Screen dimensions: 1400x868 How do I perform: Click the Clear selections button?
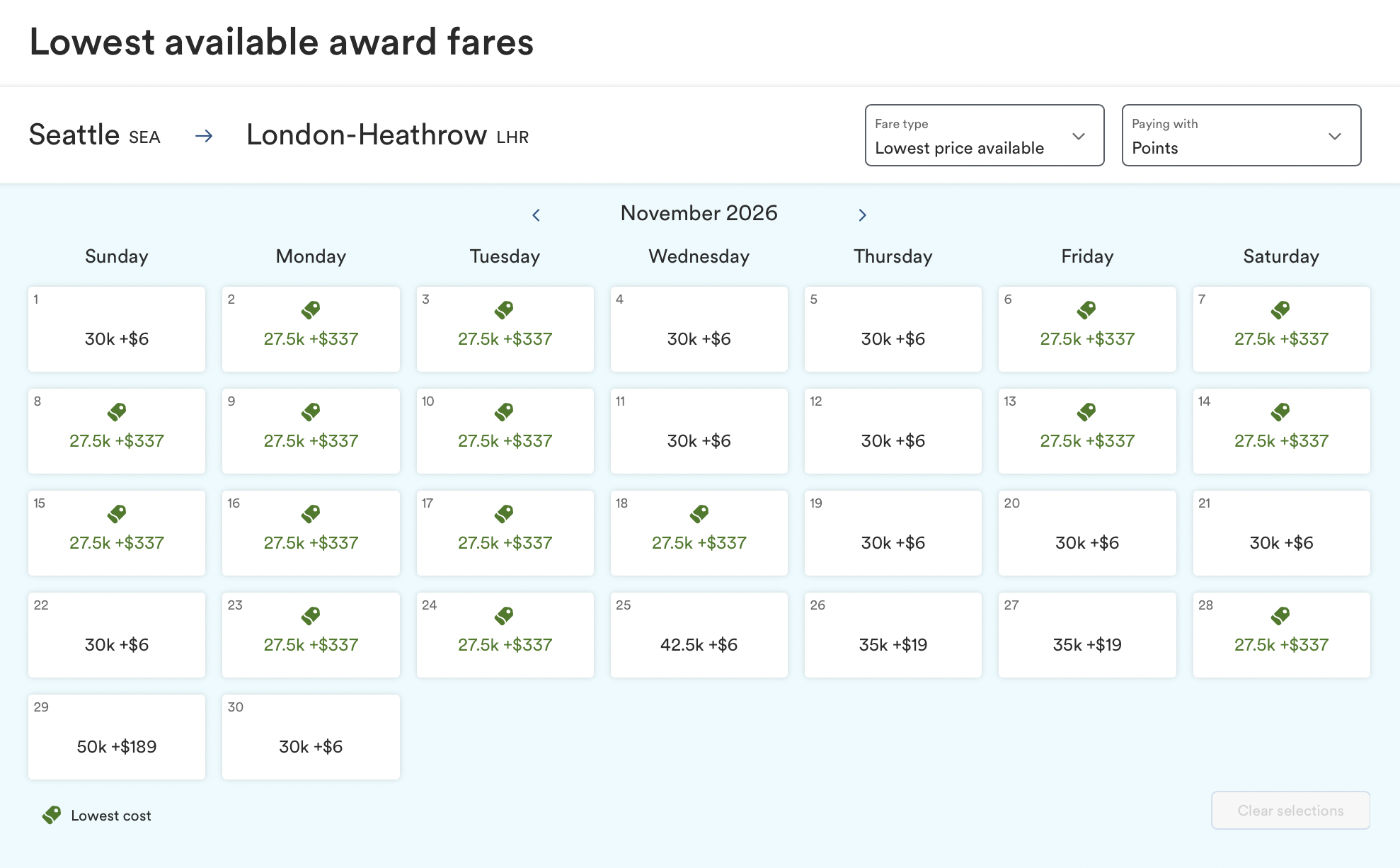click(x=1290, y=810)
